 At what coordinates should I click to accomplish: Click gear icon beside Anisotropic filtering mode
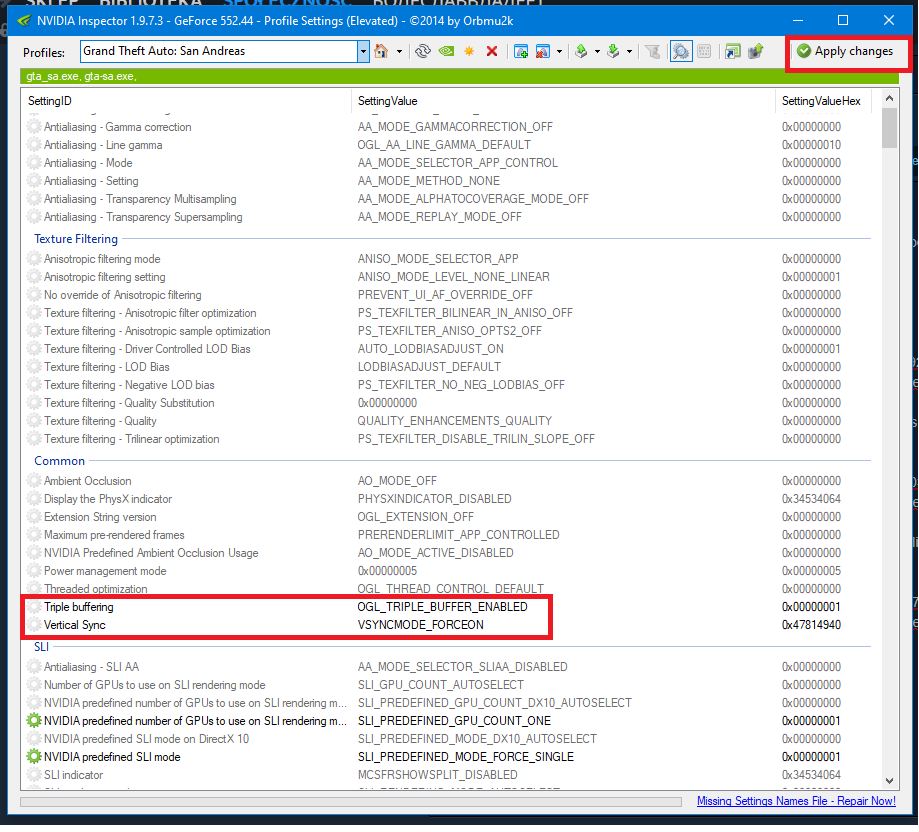tap(34, 259)
